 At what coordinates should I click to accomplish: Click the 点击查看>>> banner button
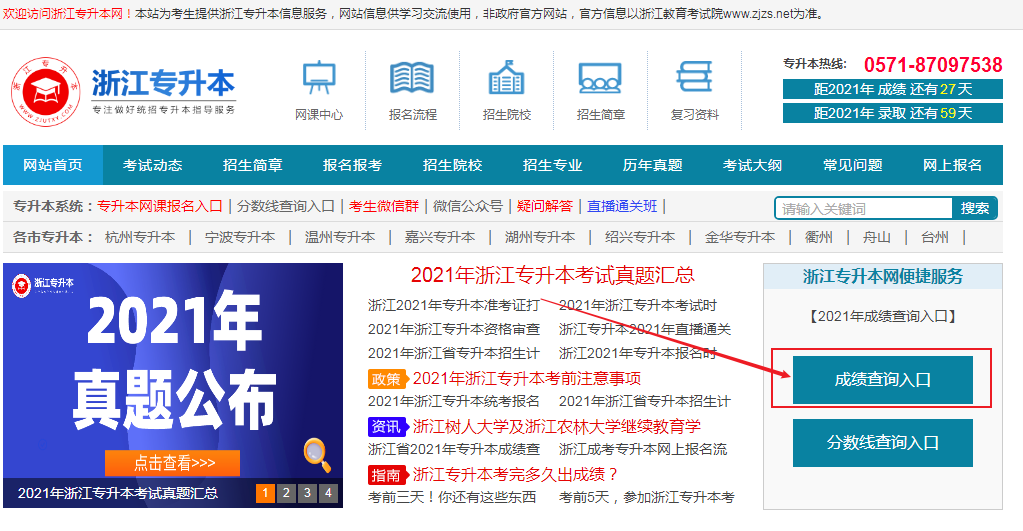pos(172,463)
